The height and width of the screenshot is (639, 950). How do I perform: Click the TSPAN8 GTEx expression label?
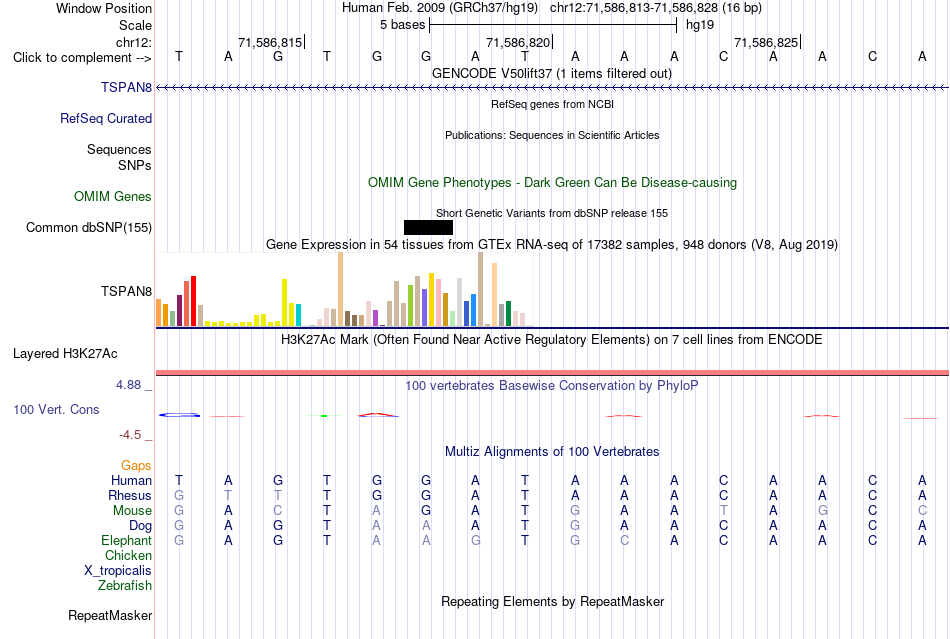tap(126, 291)
